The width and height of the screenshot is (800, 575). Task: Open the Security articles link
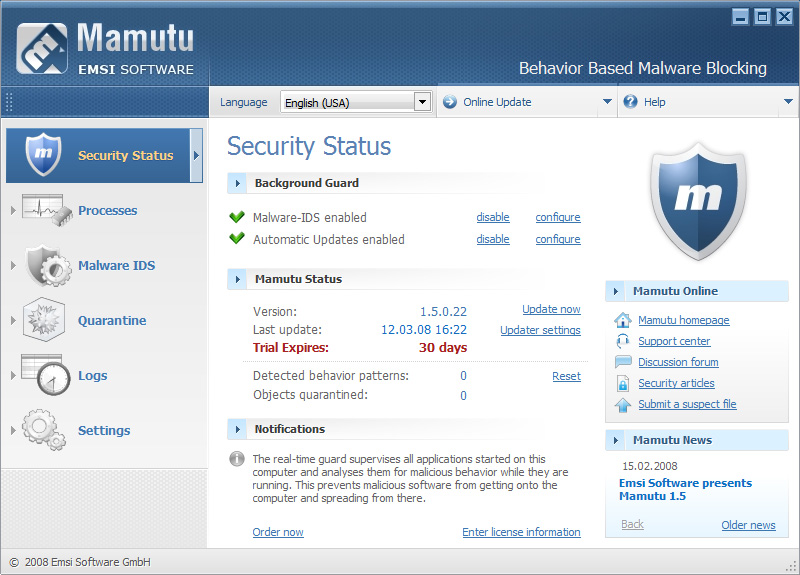pos(676,383)
